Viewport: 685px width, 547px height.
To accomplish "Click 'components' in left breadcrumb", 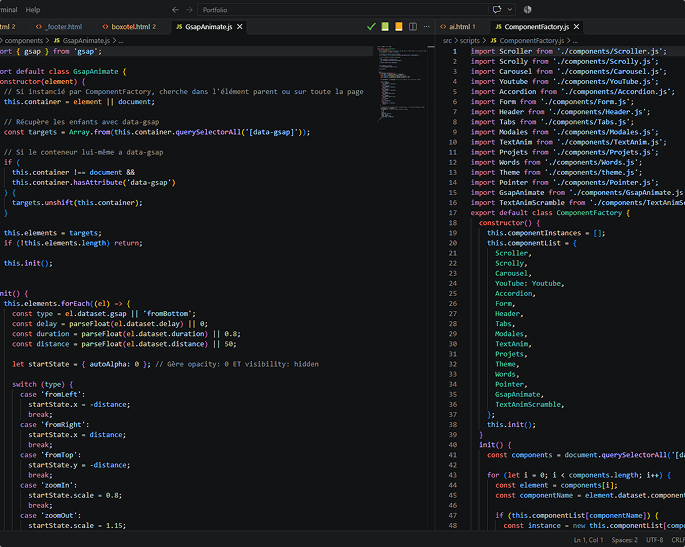I will pos(24,41).
